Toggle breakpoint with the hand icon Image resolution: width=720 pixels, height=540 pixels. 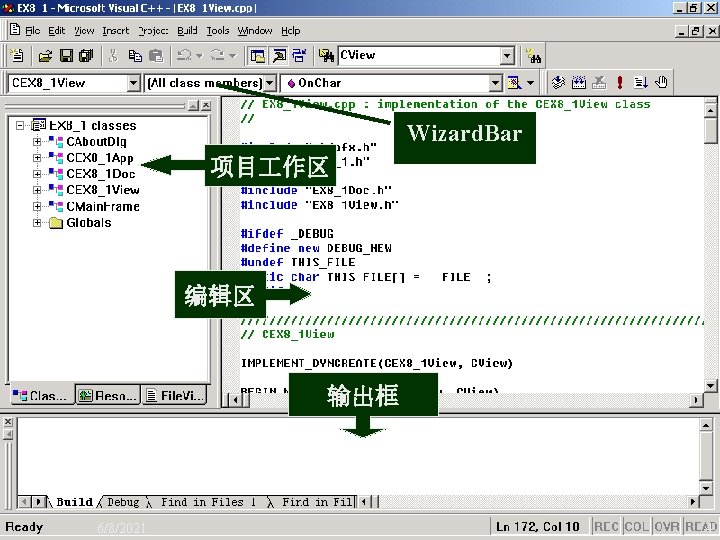point(661,83)
